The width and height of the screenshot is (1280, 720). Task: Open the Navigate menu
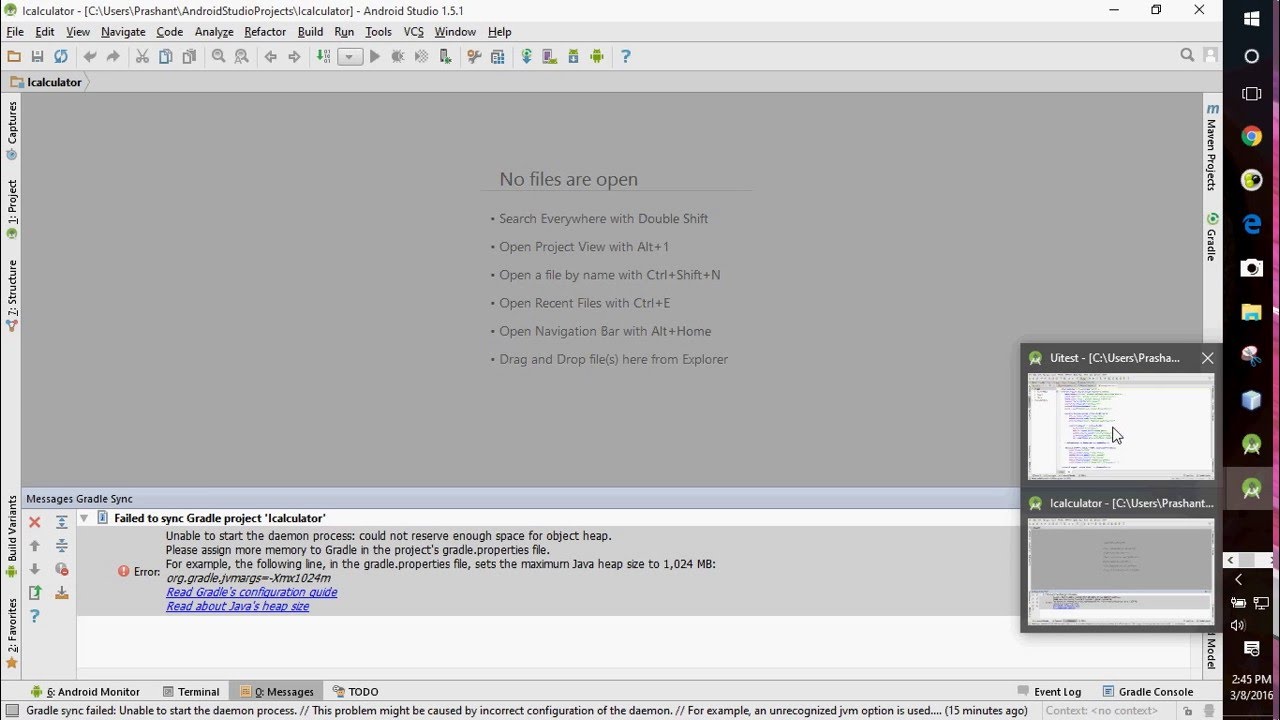click(x=123, y=32)
